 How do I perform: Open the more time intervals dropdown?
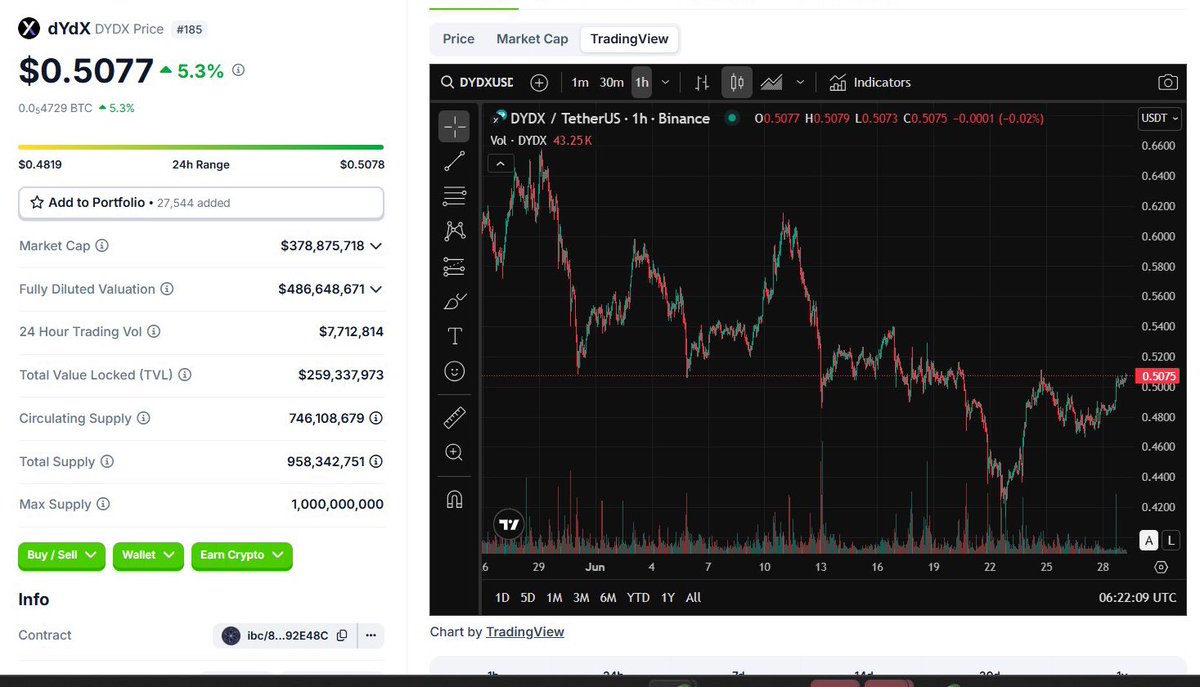tap(665, 83)
